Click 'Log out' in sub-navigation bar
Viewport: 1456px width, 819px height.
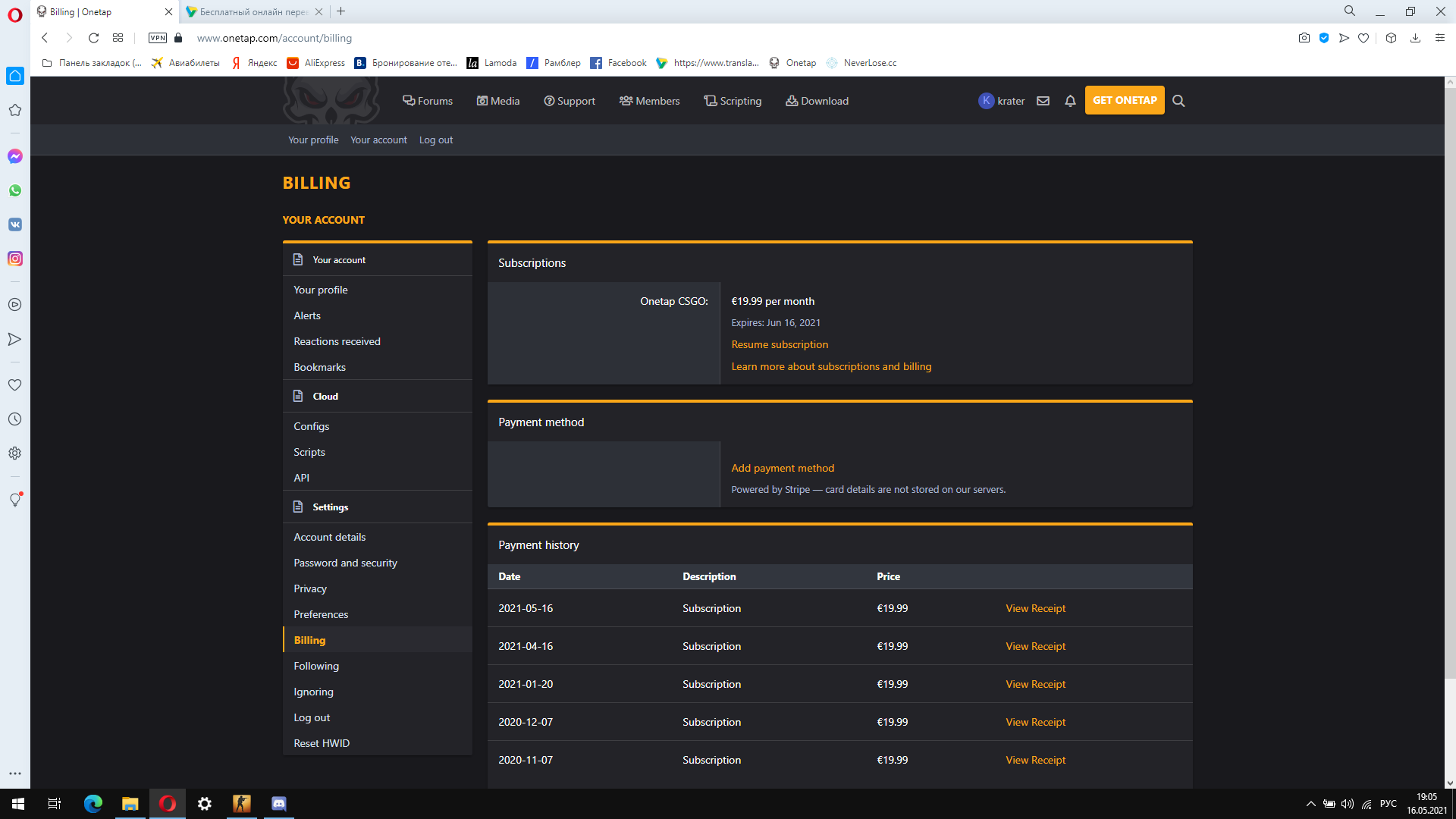point(436,140)
